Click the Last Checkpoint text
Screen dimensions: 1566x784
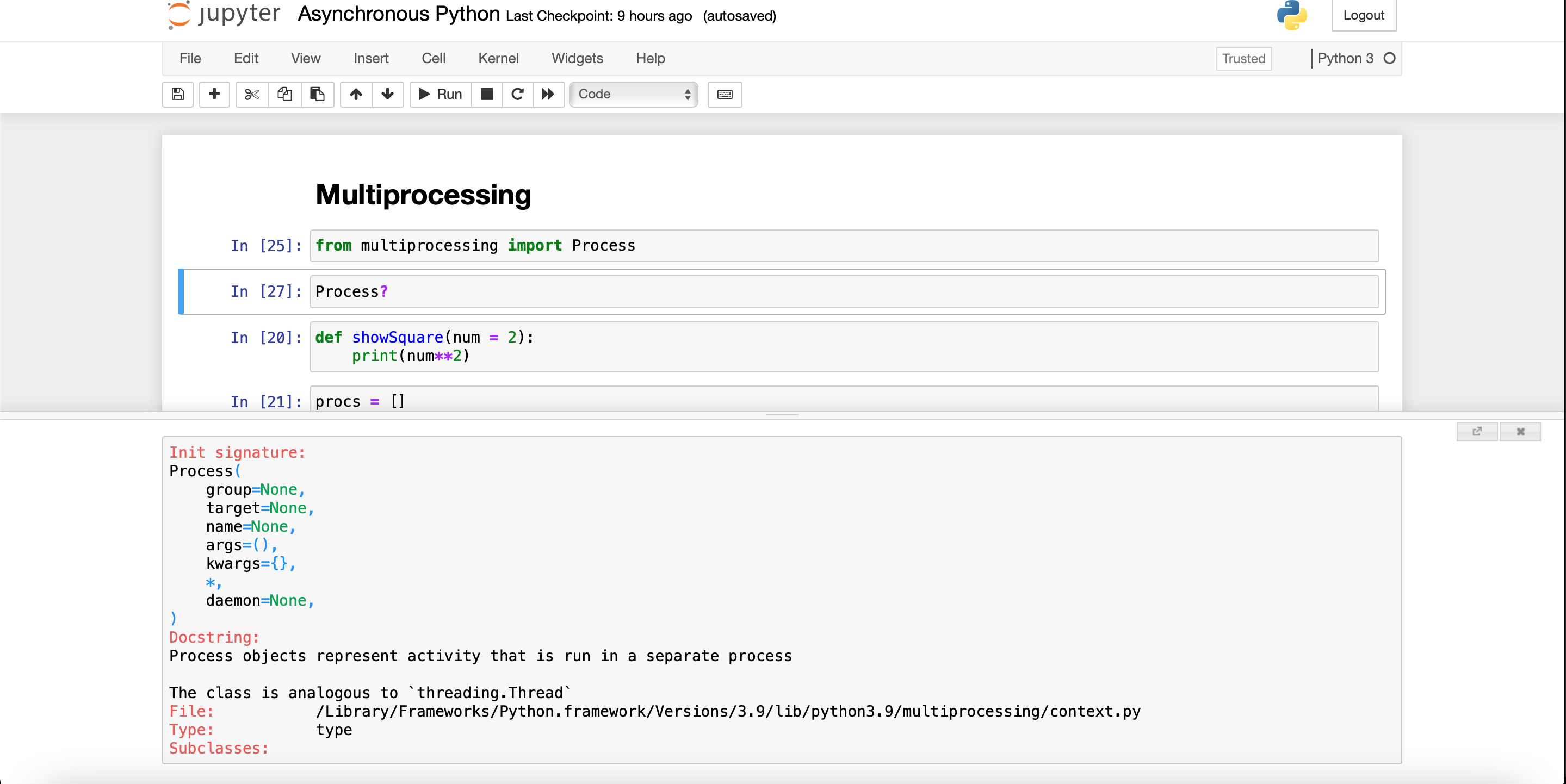[599, 16]
